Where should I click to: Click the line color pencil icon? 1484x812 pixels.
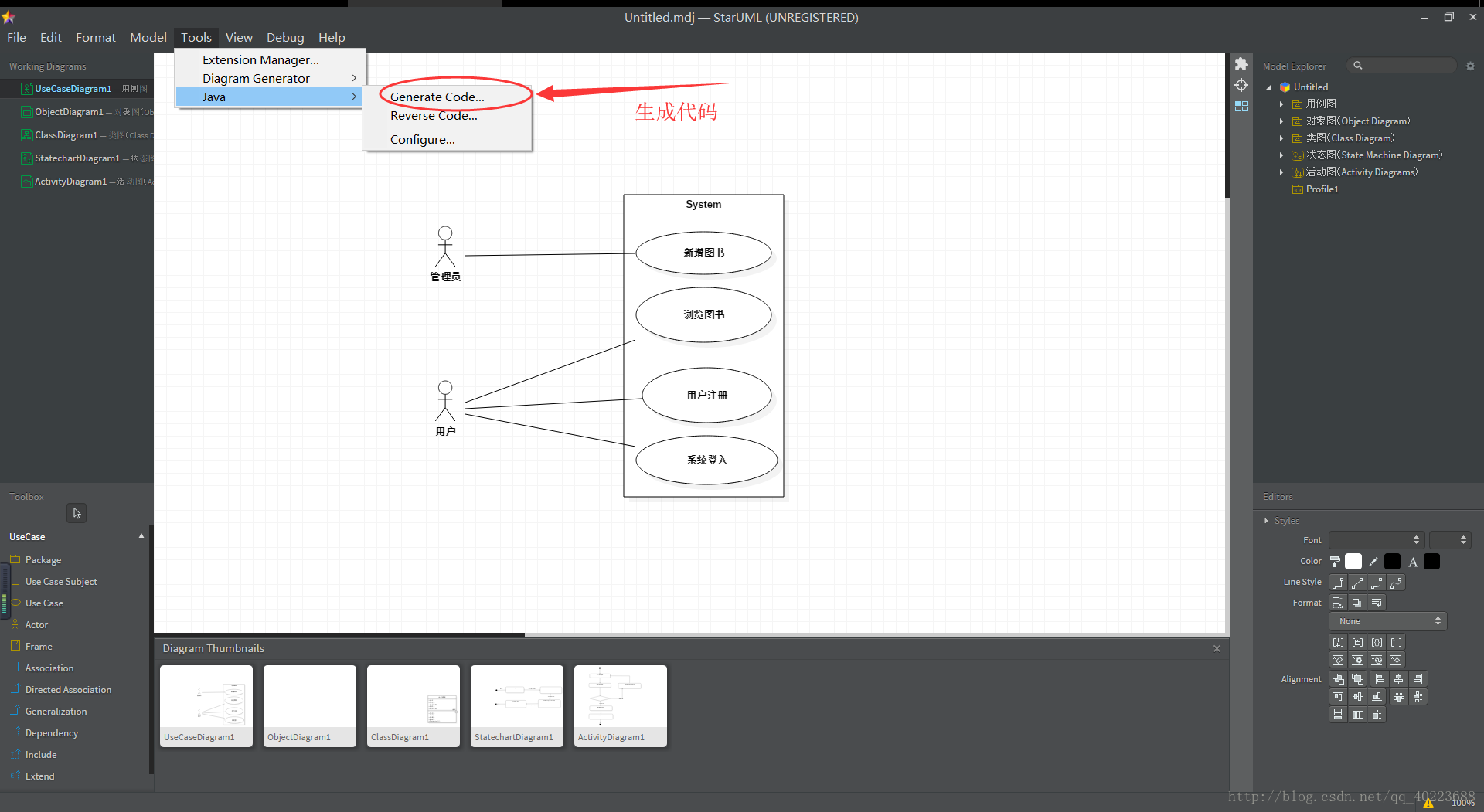pos(1373,562)
